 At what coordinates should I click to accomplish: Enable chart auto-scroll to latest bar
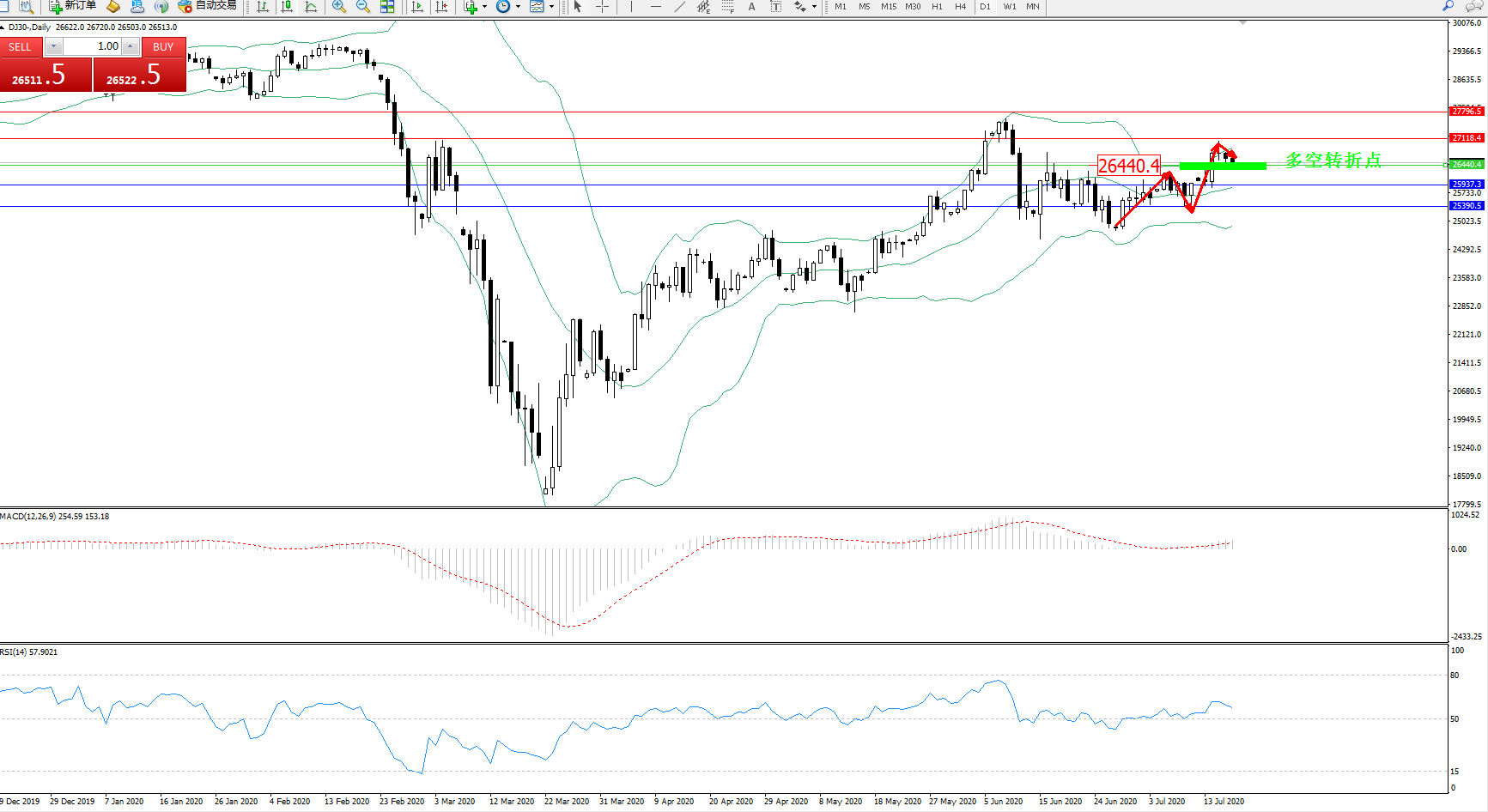pos(417,6)
